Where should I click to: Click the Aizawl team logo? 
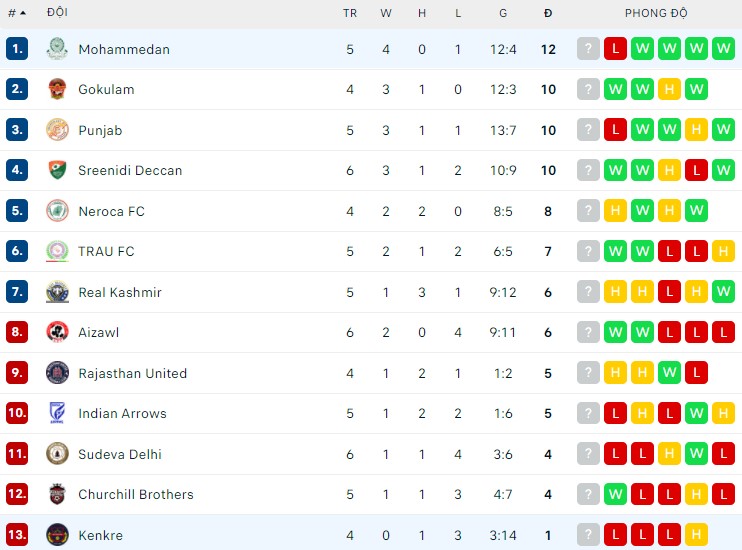[x=57, y=332]
